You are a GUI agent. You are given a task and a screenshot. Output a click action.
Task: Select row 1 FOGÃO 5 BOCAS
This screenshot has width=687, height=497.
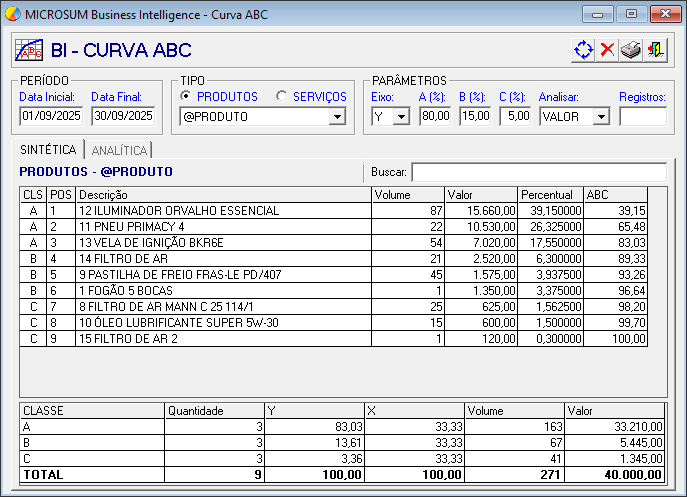[334, 291]
